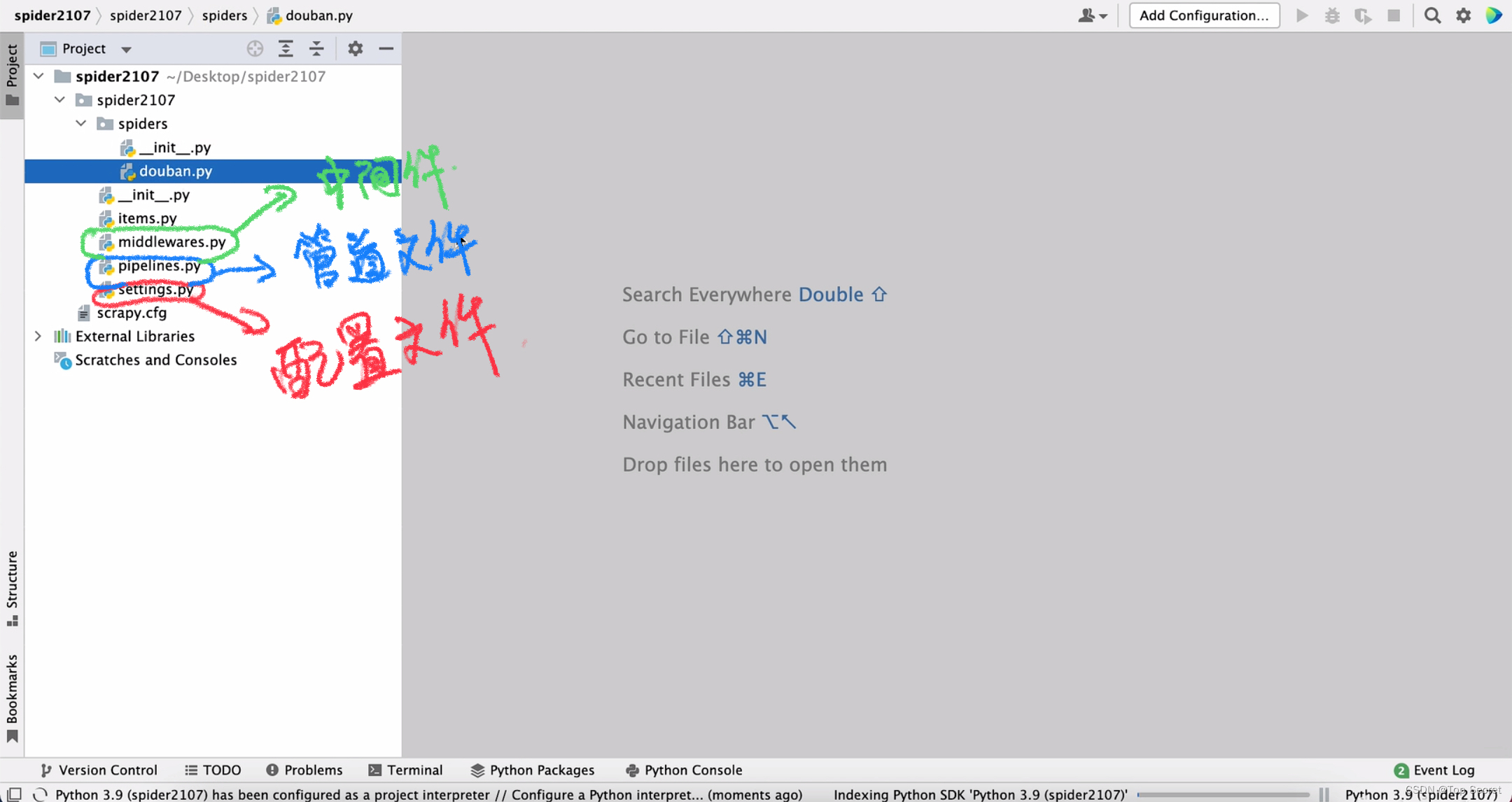The image size is (1512, 802).
Task: Click the Select Opened File locate icon
Action: click(255, 48)
